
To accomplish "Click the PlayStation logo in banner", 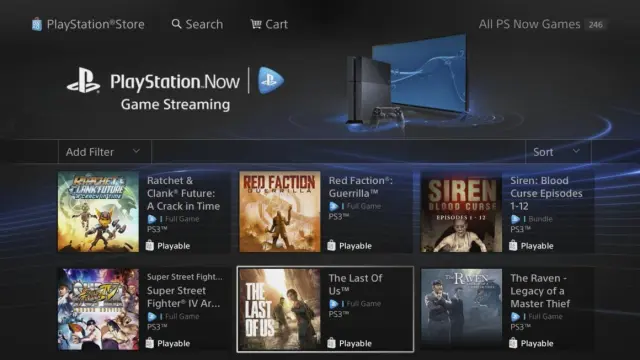I will point(83,80).
